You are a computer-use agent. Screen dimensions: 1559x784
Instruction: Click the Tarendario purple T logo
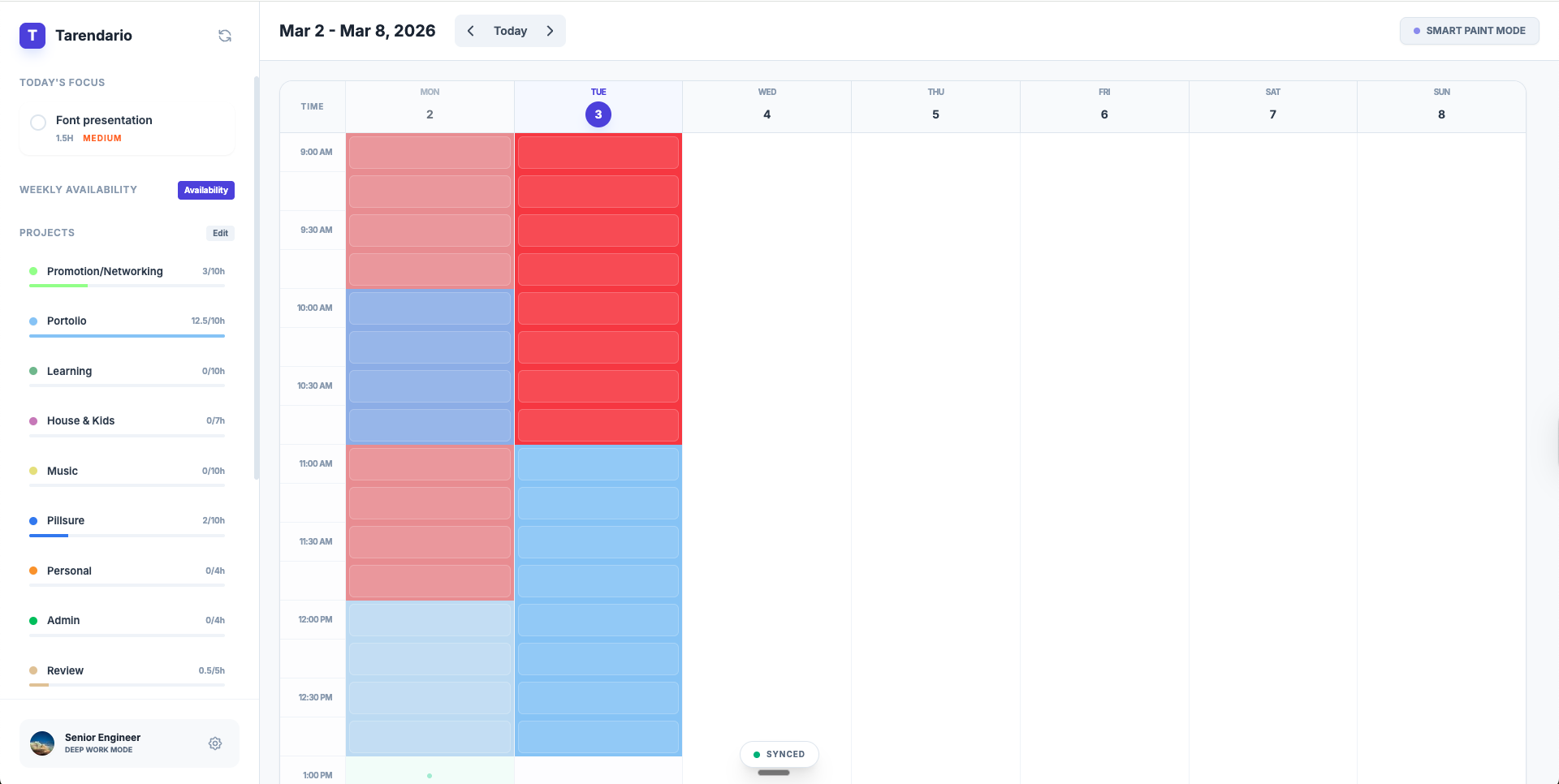coord(32,36)
